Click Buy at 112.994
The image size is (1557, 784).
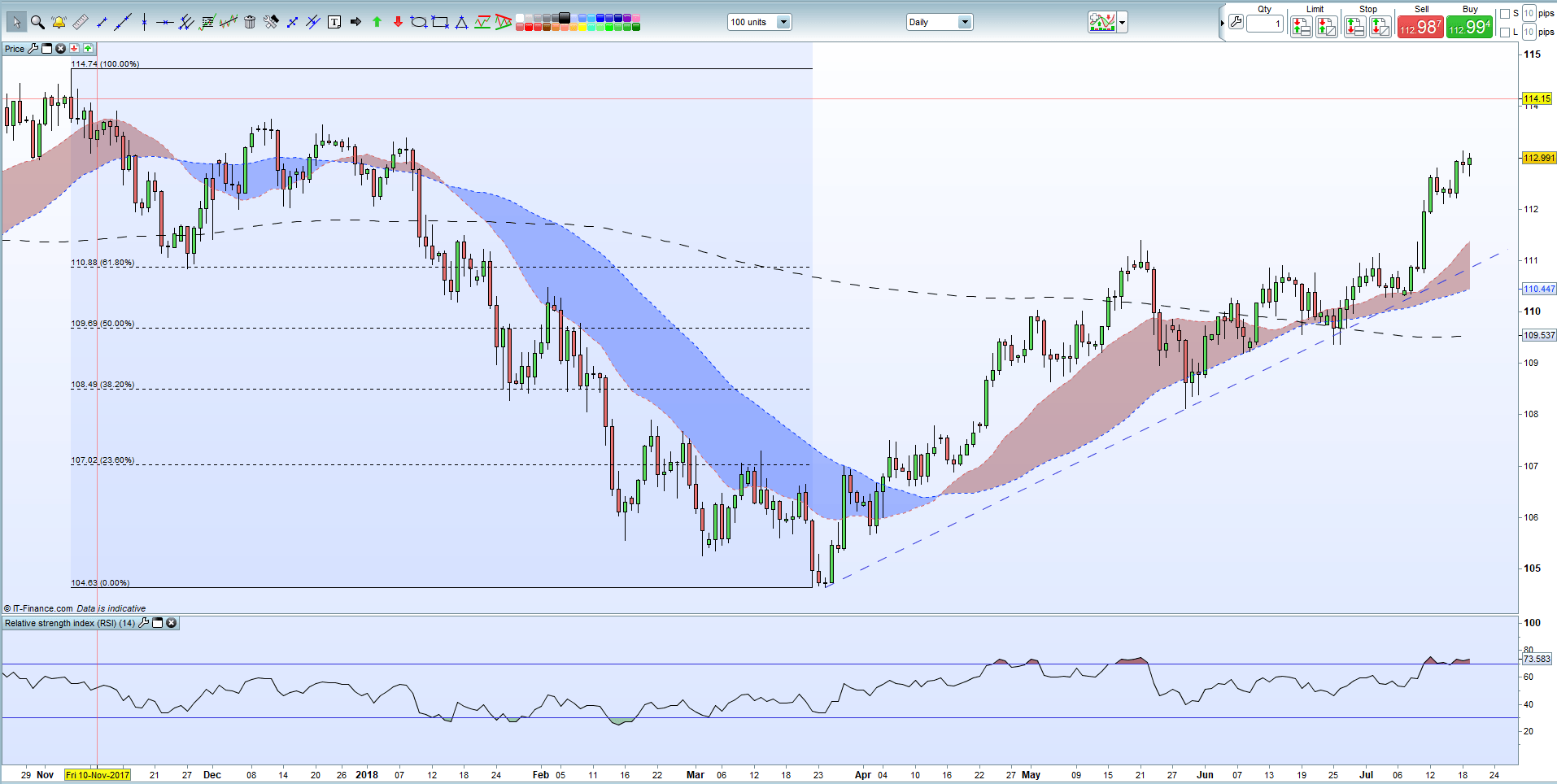click(x=1469, y=27)
